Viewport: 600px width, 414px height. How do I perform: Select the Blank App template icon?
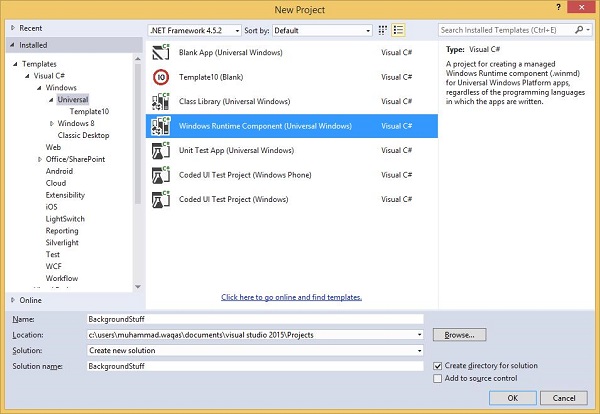[161, 52]
